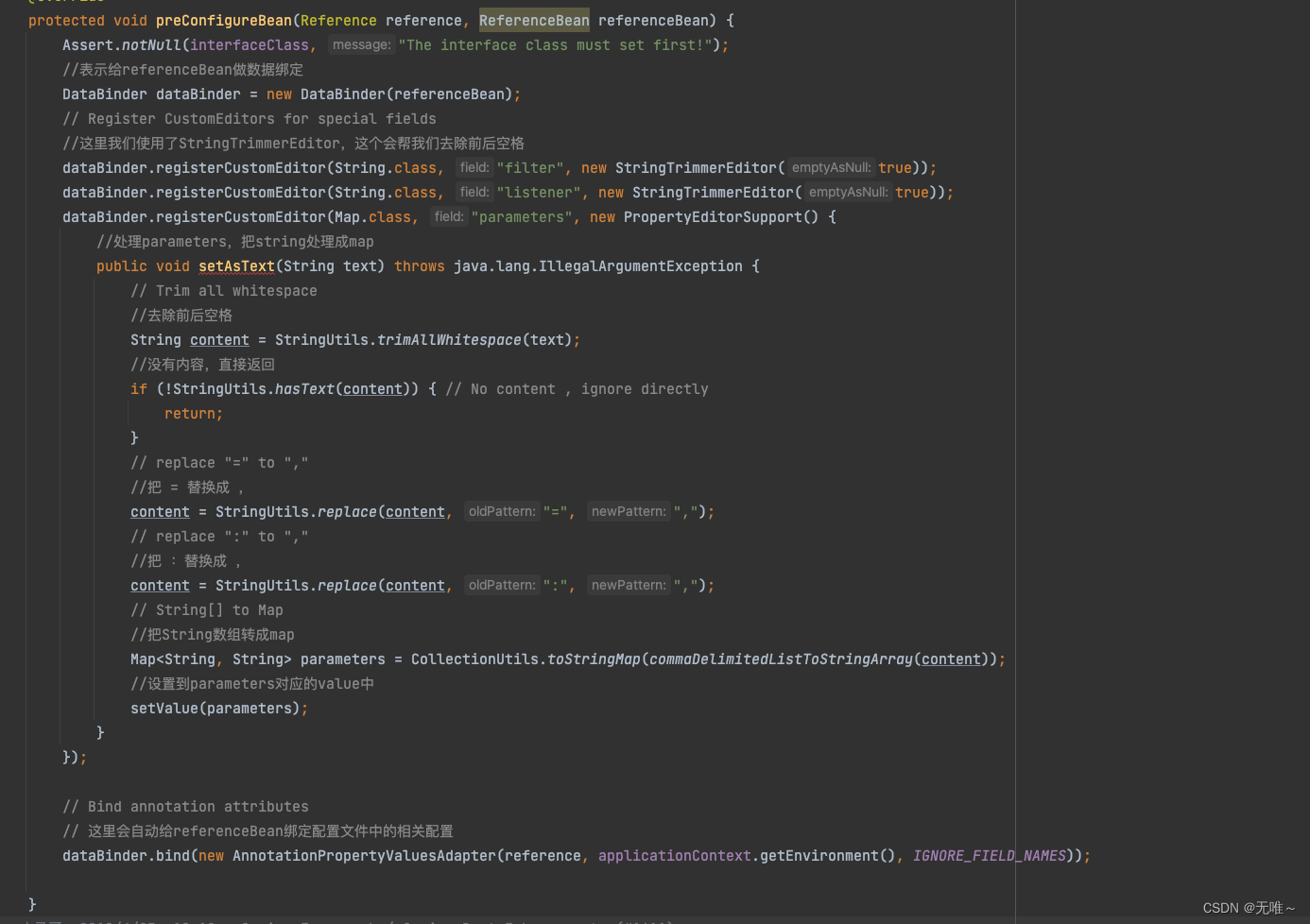Click the message: parameter hint
This screenshot has height=924, width=1310.
click(x=362, y=44)
